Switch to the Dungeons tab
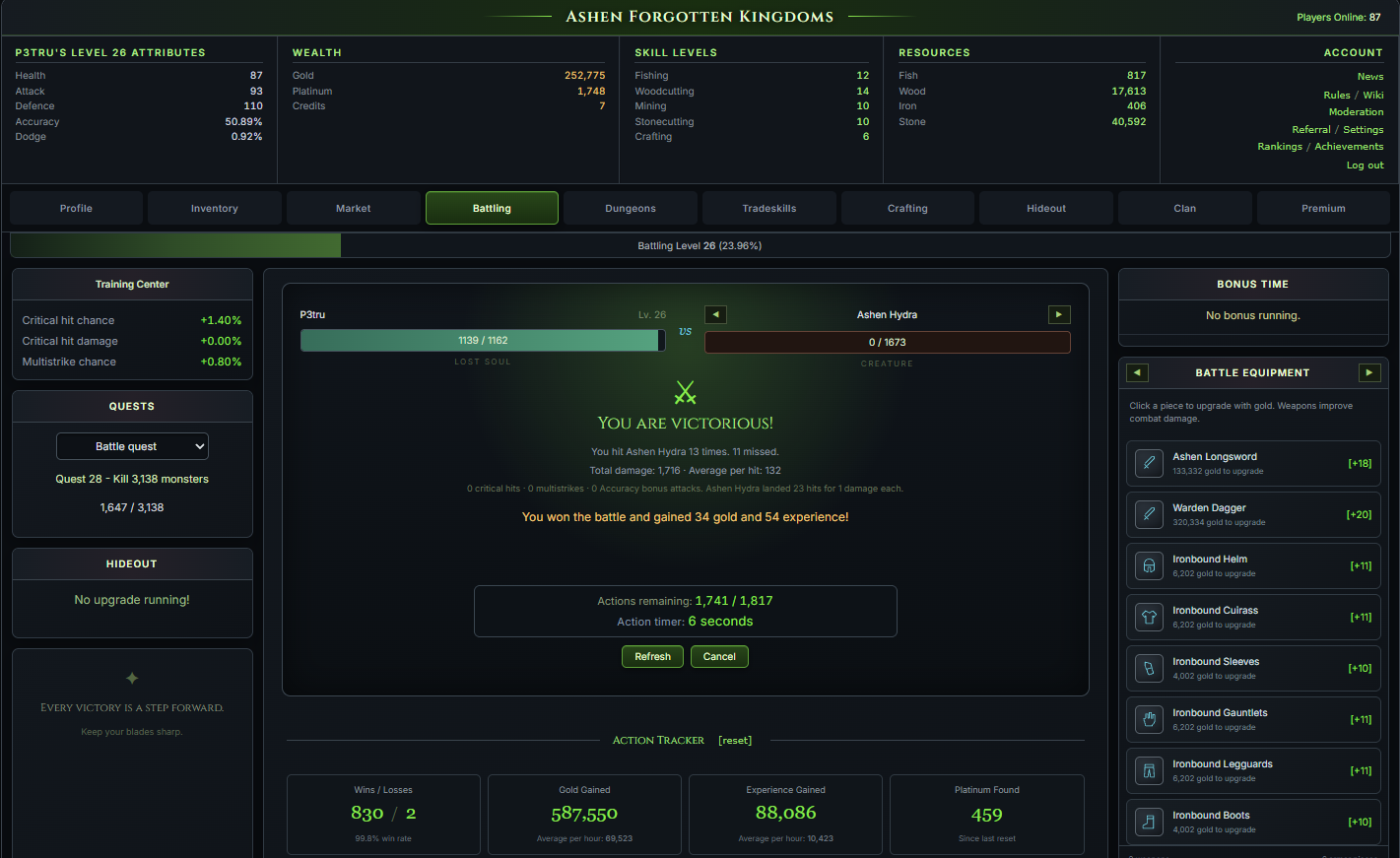Image resolution: width=1400 pixels, height=858 pixels. [x=631, y=208]
